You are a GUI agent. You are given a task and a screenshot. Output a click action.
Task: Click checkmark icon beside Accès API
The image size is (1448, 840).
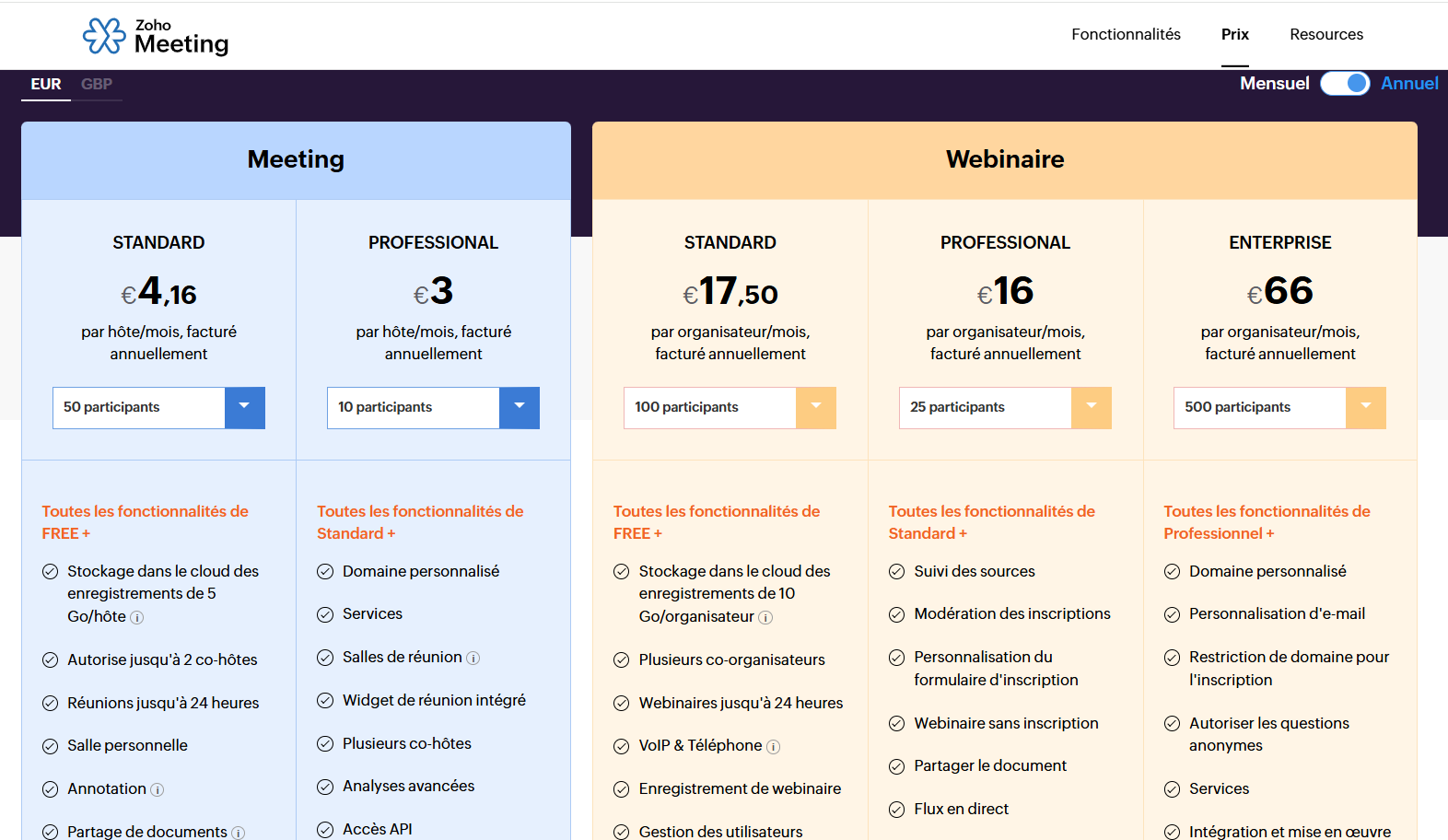(x=325, y=830)
